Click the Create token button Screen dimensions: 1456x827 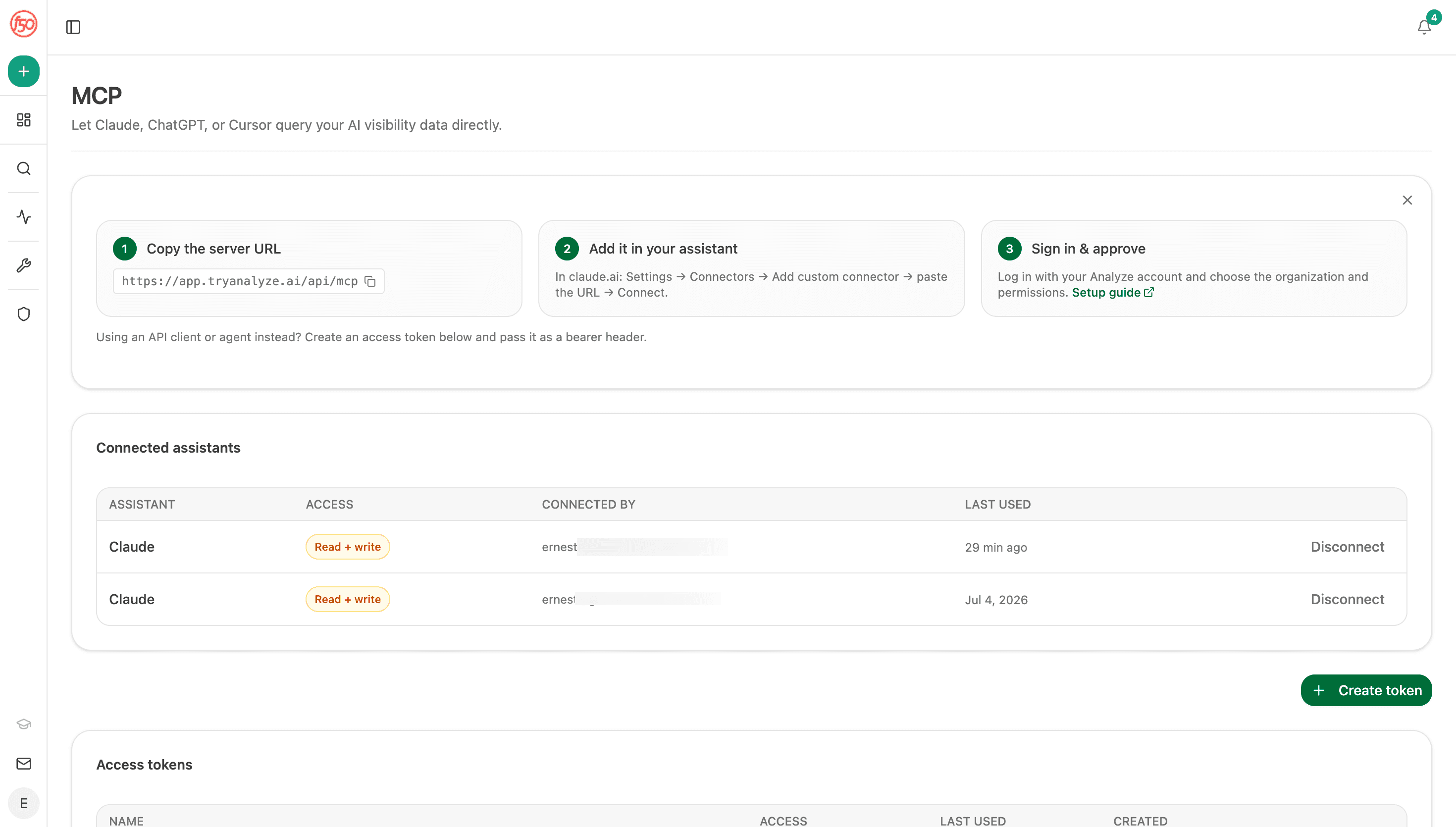pyautogui.click(x=1366, y=690)
